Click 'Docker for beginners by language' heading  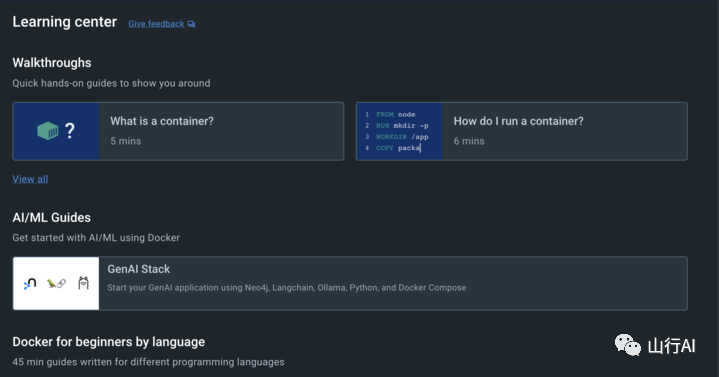109,342
